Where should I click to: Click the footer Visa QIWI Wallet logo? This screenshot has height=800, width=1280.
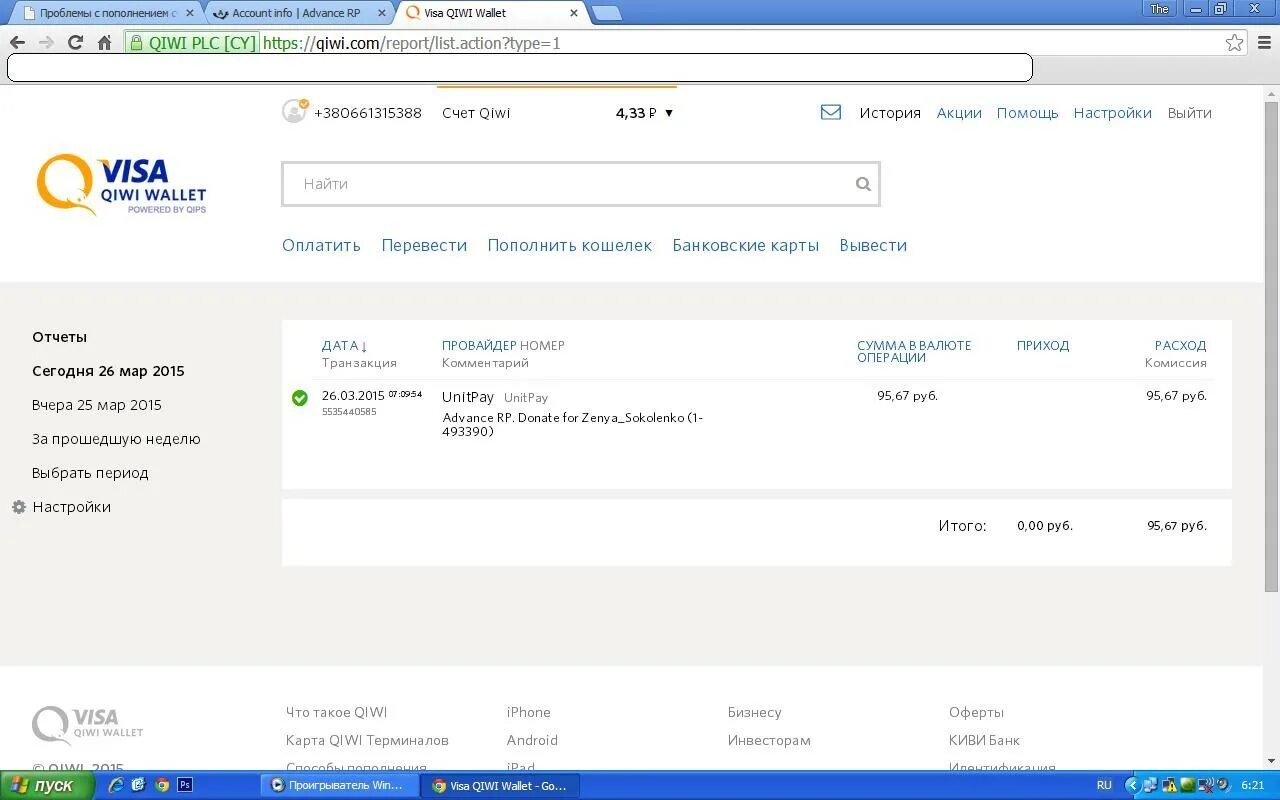tap(88, 725)
